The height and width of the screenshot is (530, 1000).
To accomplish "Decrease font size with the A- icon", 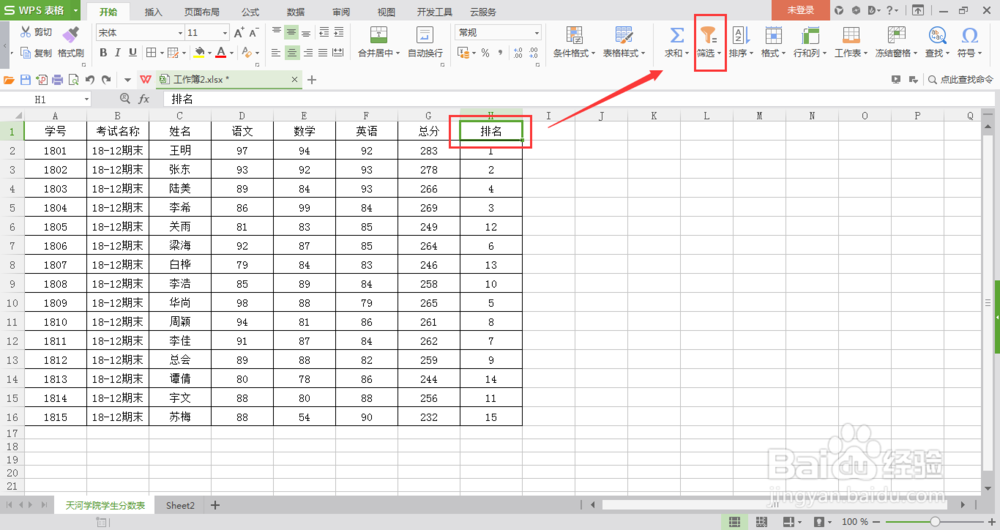I will 254,33.
